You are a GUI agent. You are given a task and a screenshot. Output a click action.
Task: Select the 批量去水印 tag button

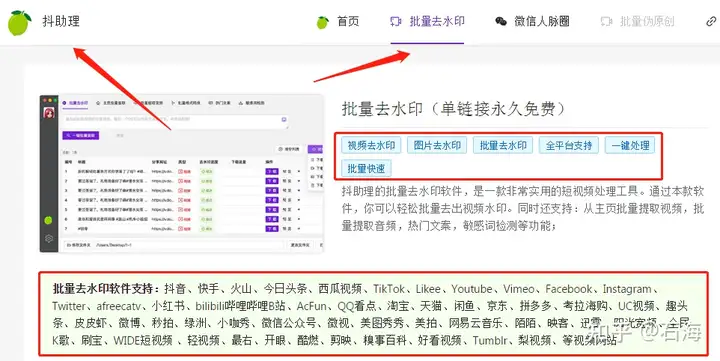(x=503, y=146)
